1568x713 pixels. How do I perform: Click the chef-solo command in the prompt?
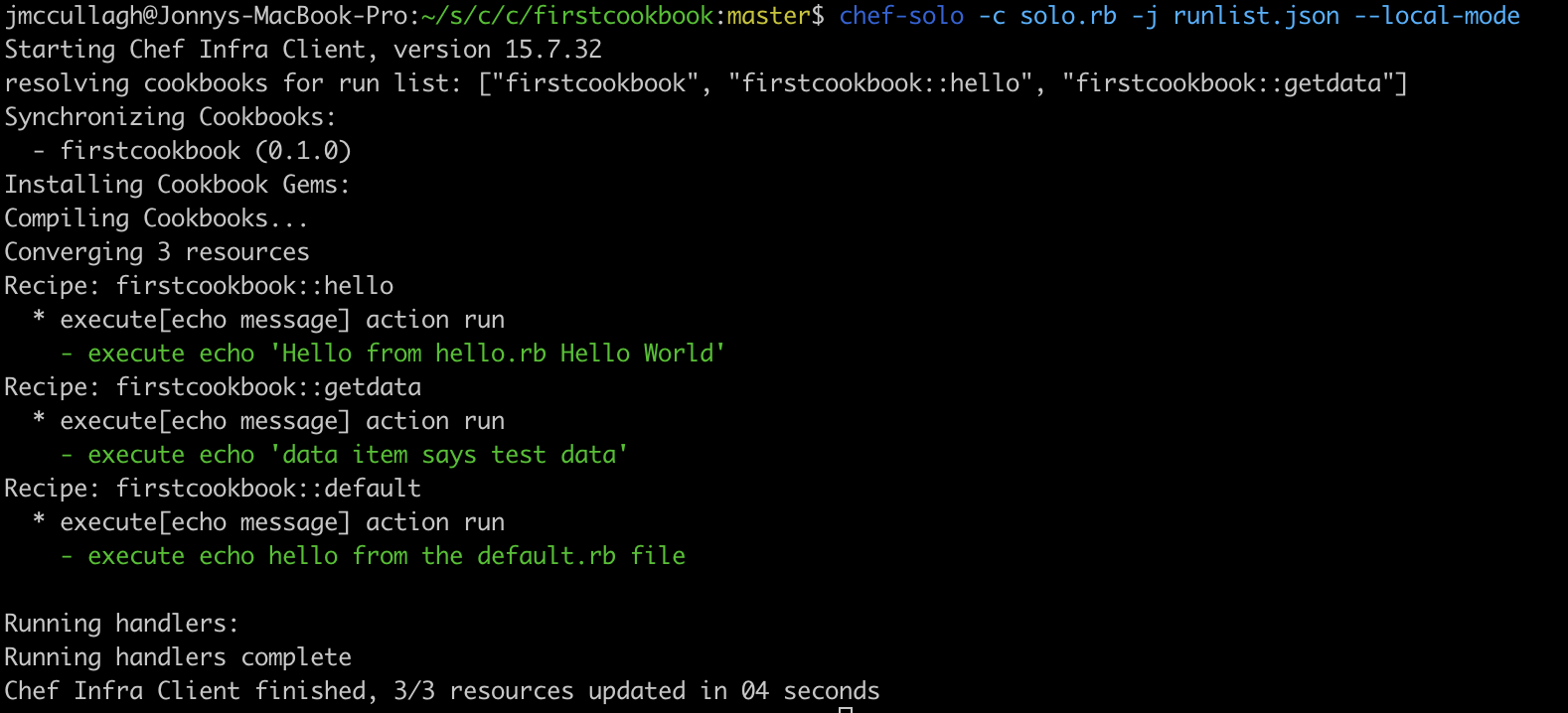point(901,16)
